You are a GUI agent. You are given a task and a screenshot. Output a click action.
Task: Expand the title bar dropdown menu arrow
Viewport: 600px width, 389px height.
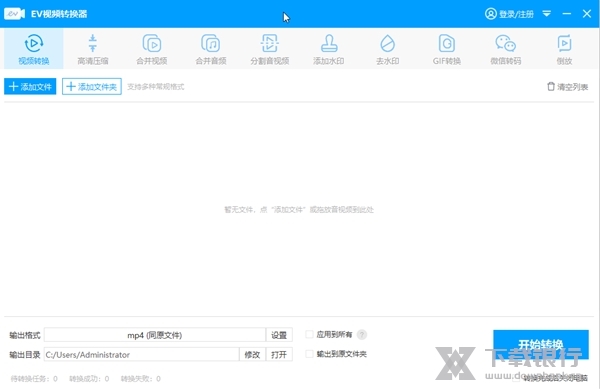tap(546, 14)
